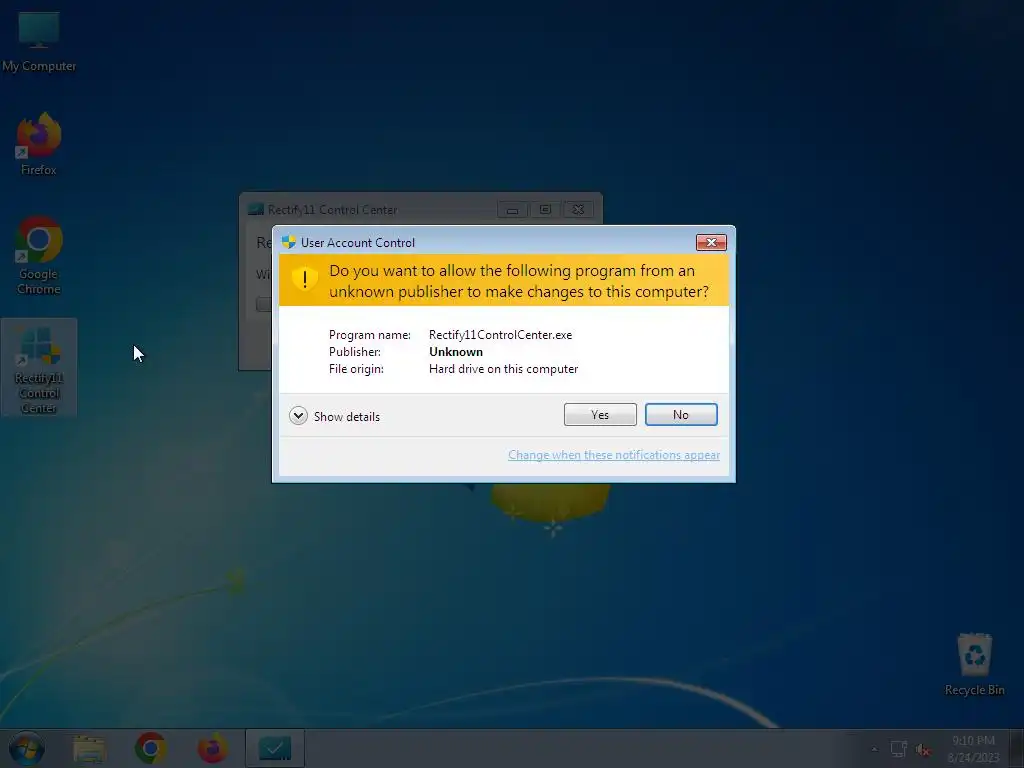Viewport: 1024px width, 768px height.
Task: Click the muted volume tray icon
Action: [x=923, y=750]
